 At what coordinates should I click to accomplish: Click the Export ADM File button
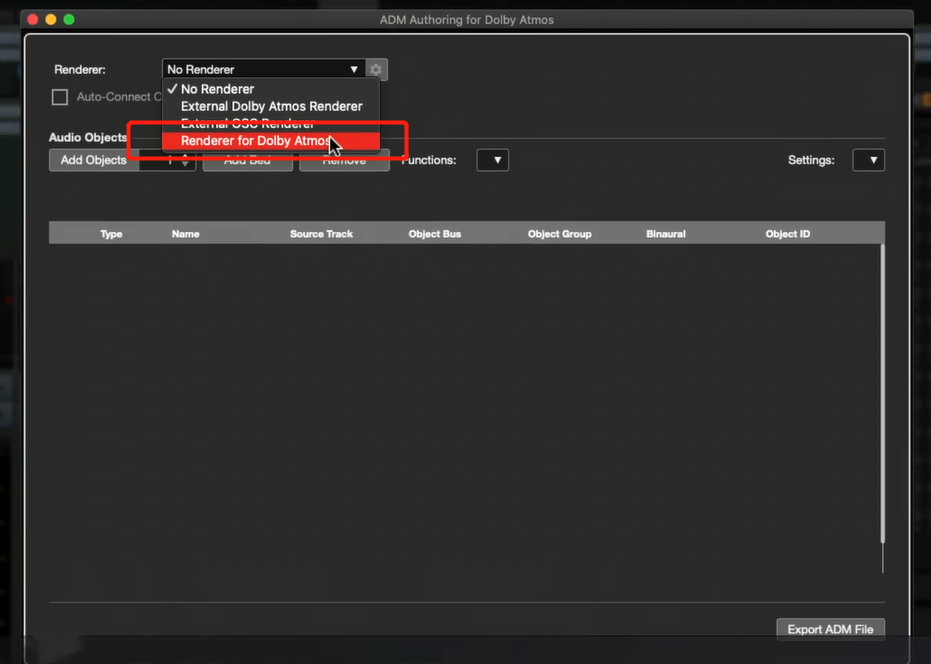(x=830, y=629)
